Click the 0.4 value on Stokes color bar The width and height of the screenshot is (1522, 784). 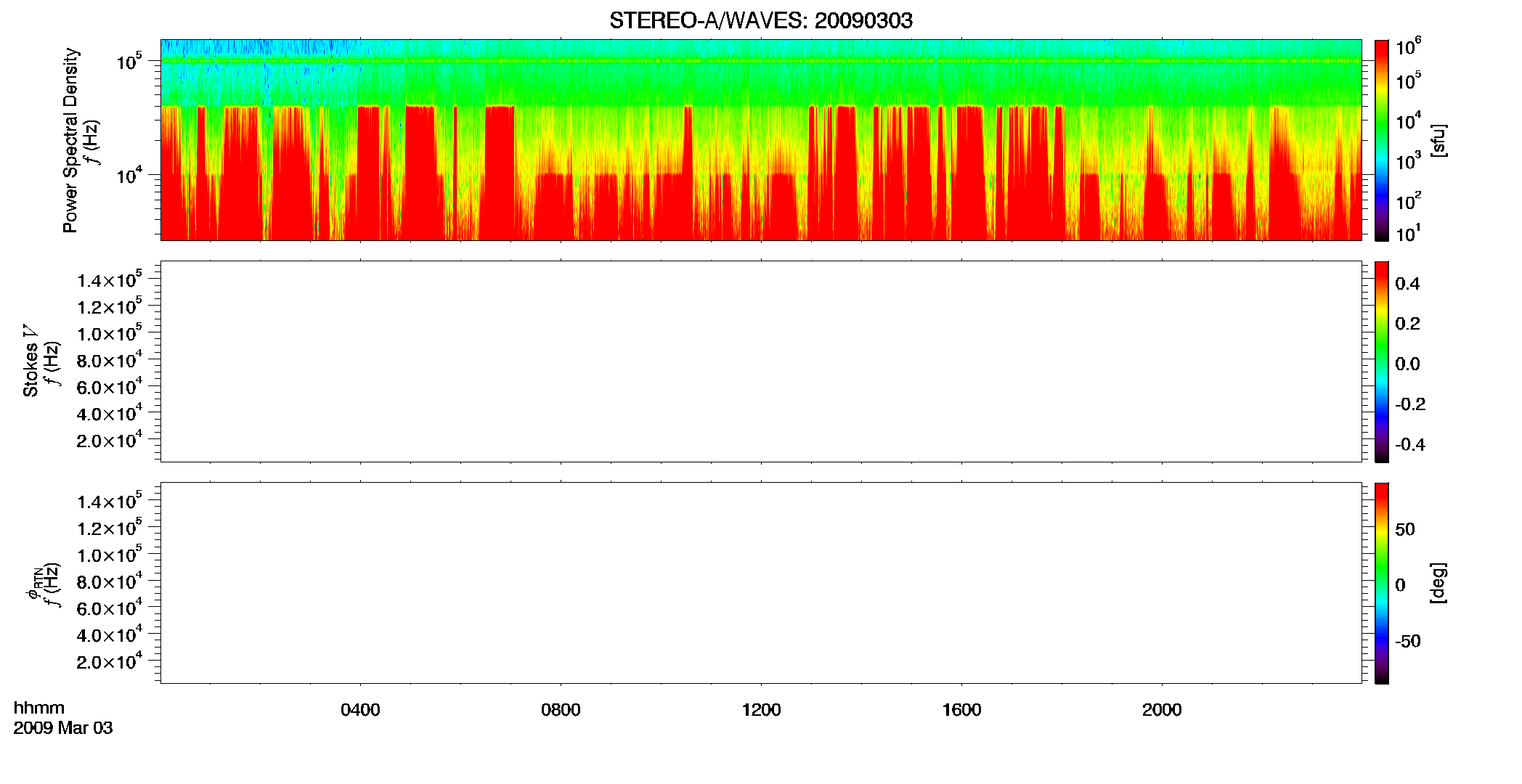(x=1407, y=284)
